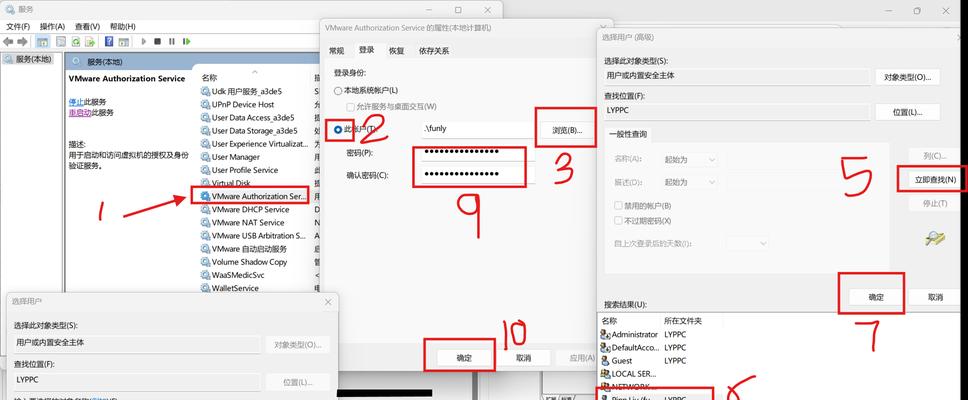
Task: Click the 应用(A) button
Action: click(x=580, y=358)
